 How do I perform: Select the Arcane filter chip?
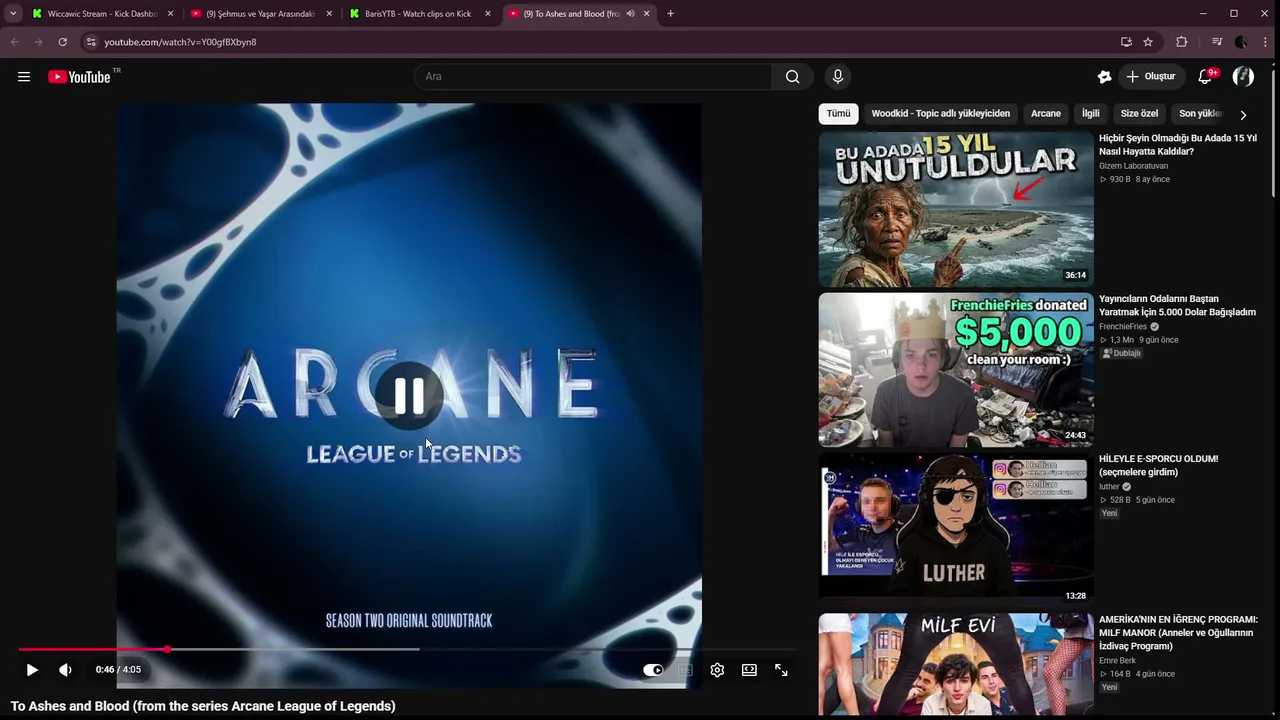(x=1046, y=114)
